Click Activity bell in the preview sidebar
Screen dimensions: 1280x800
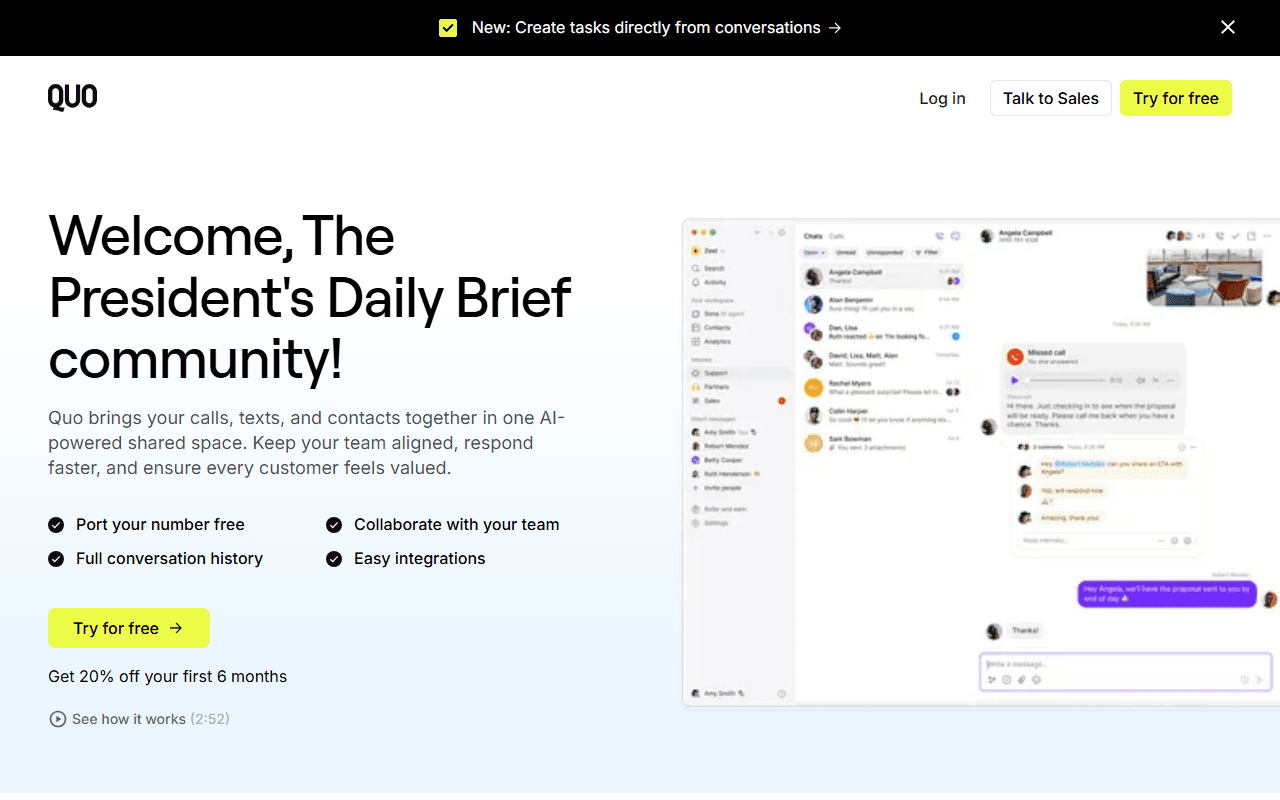point(709,283)
